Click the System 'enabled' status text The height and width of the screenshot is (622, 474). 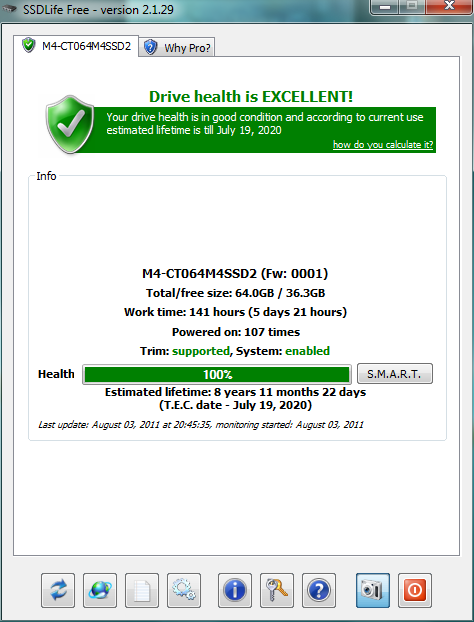pos(307,351)
